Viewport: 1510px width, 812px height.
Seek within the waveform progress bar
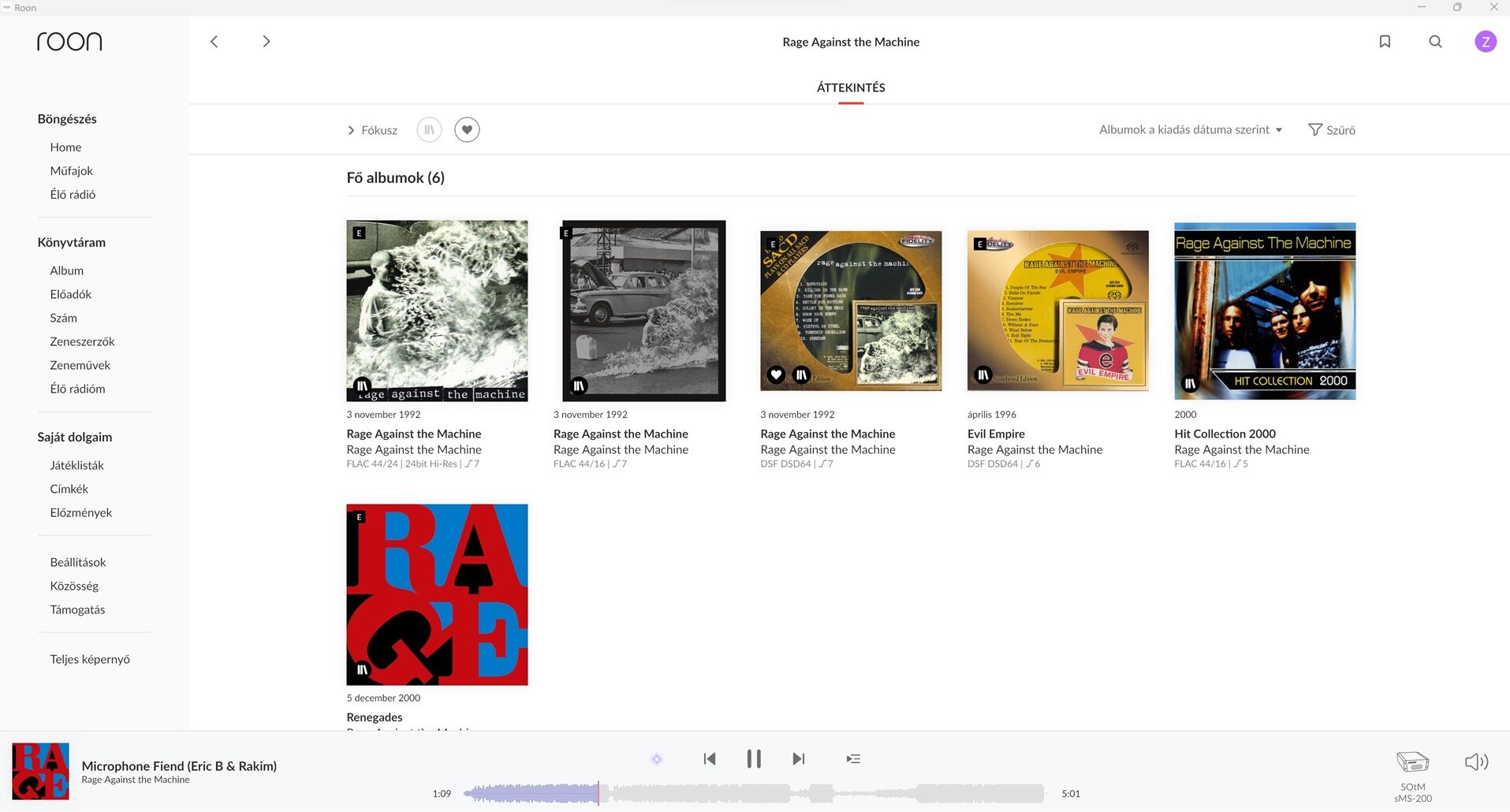pos(755,793)
